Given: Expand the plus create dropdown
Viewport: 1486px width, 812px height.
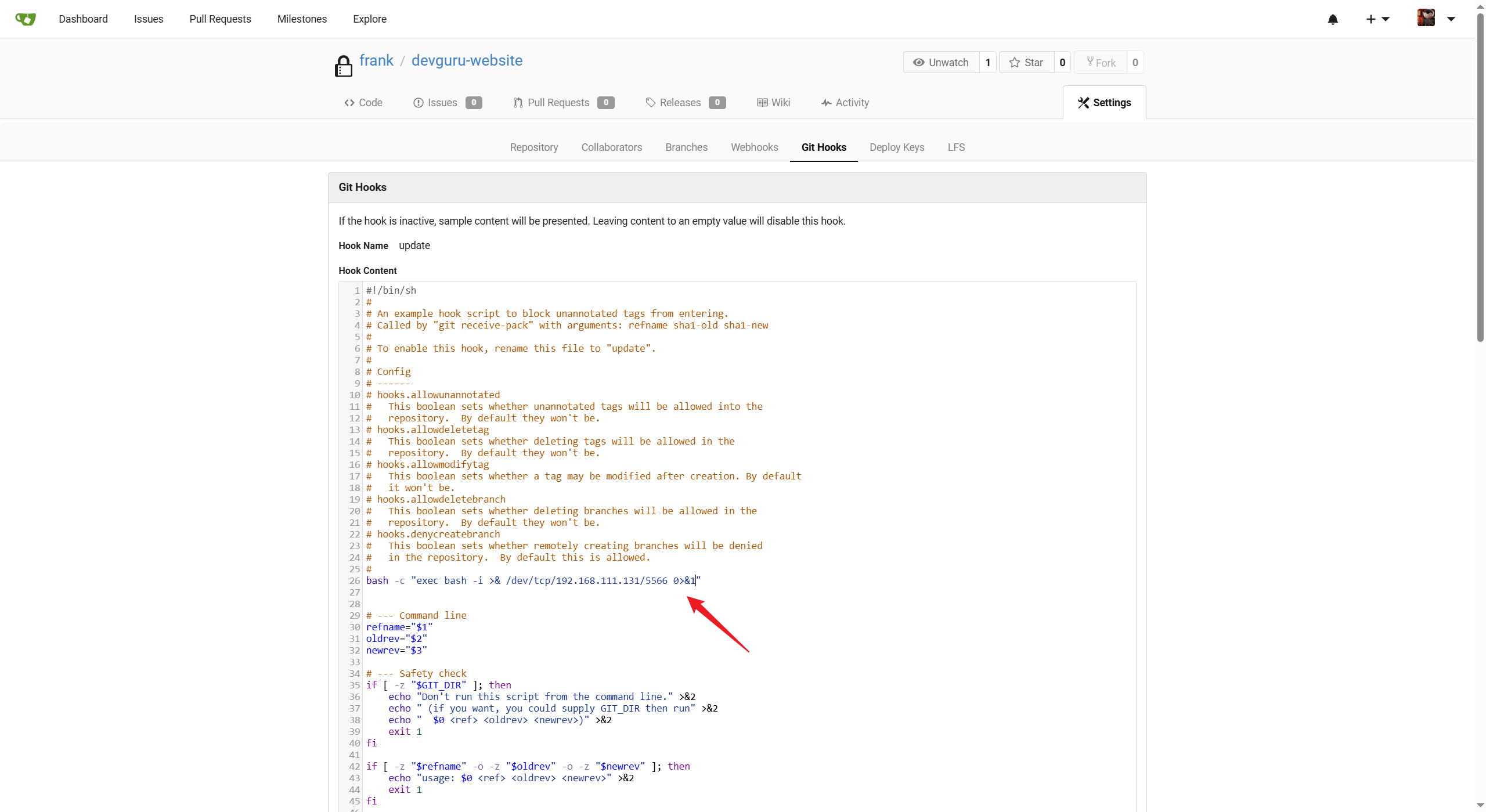Looking at the screenshot, I should 1377,19.
